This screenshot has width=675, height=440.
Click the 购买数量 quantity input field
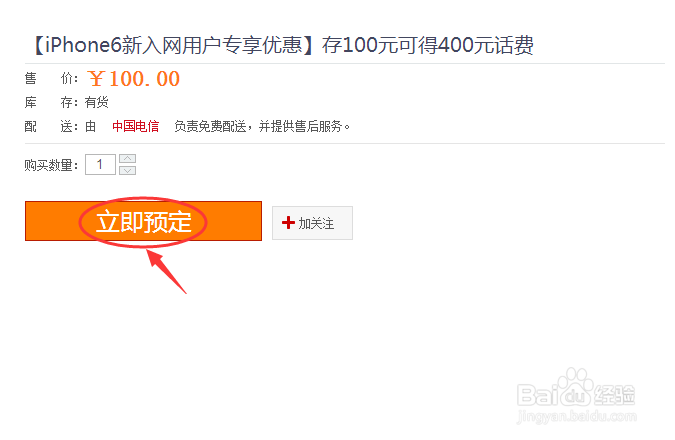[x=100, y=164]
